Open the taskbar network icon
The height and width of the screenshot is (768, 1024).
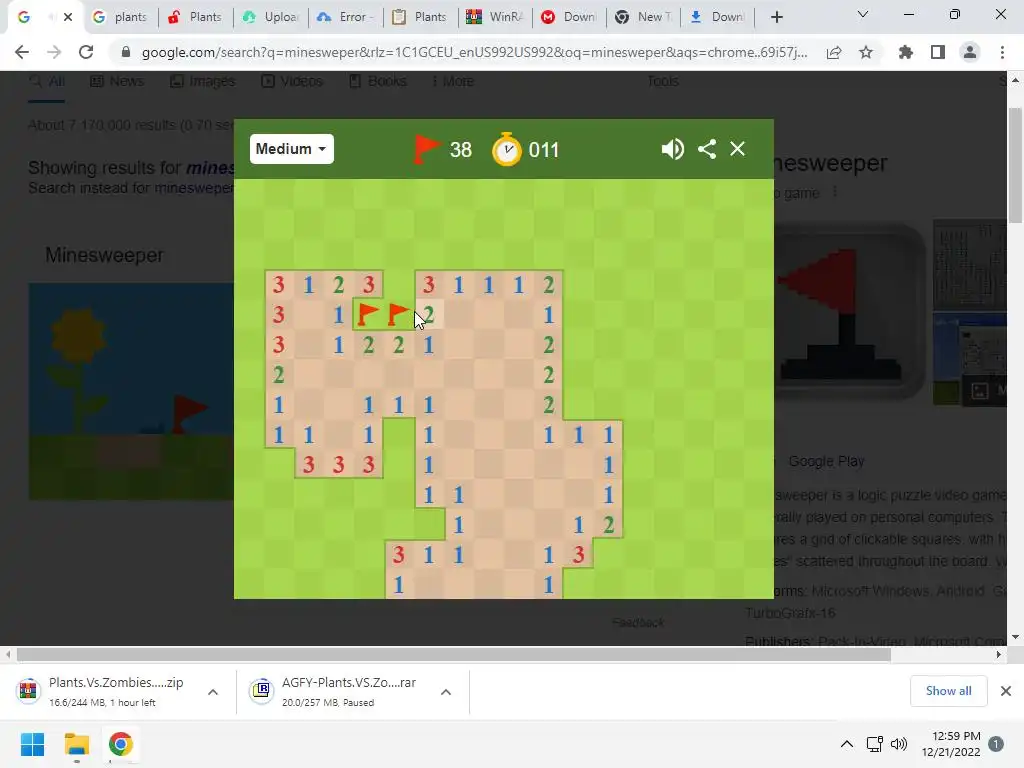[874, 744]
